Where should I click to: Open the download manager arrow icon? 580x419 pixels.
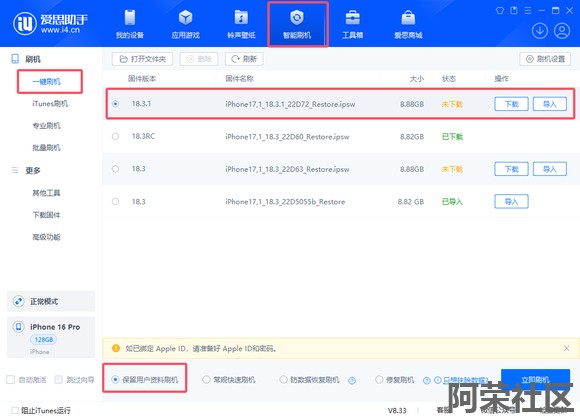540,31
